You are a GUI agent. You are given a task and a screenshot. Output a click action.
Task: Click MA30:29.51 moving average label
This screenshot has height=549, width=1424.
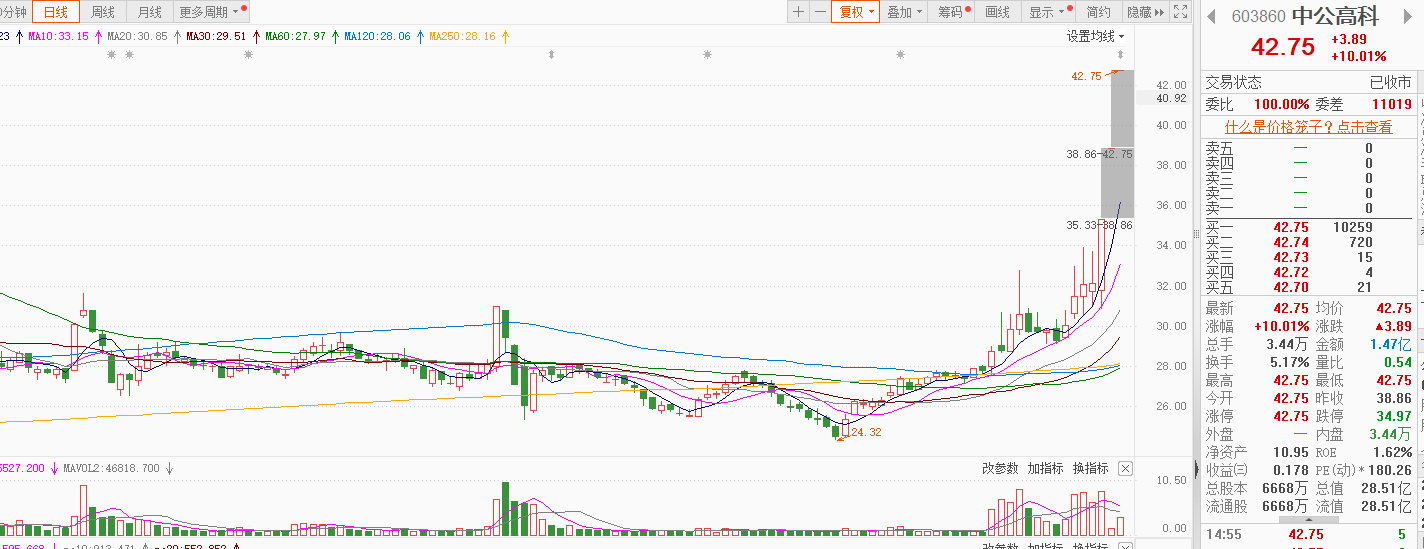[x=217, y=37]
